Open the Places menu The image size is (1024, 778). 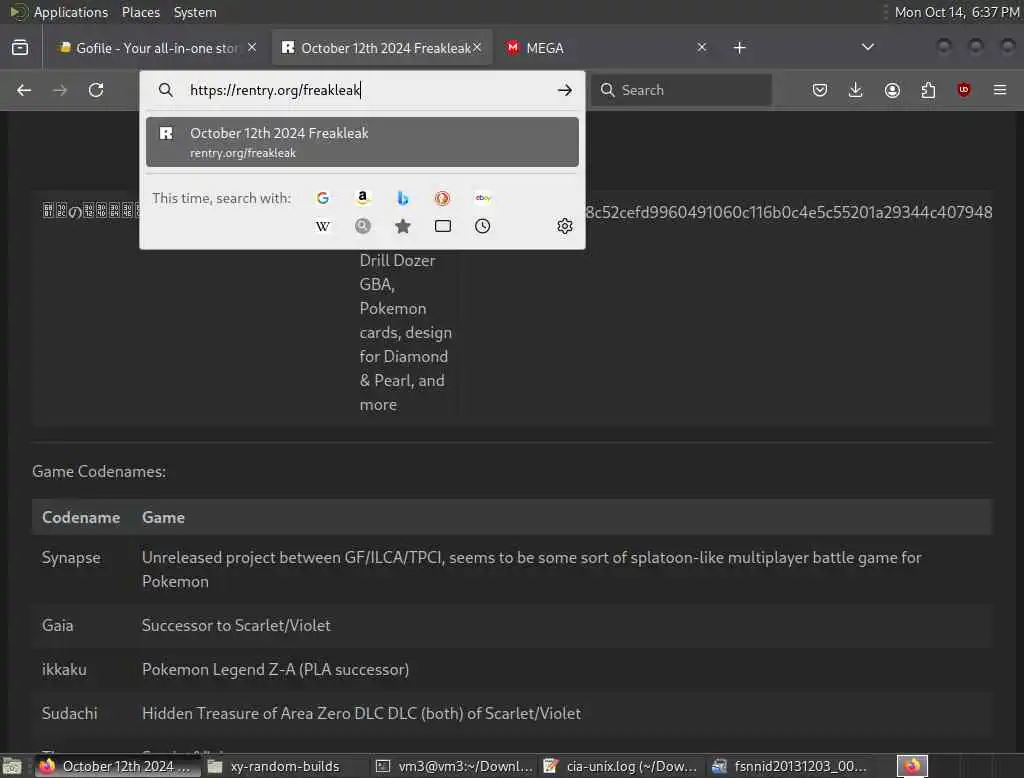tap(140, 12)
